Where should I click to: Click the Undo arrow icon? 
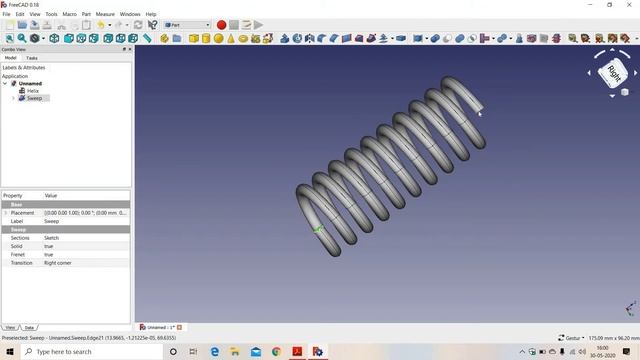(x=100, y=25)
